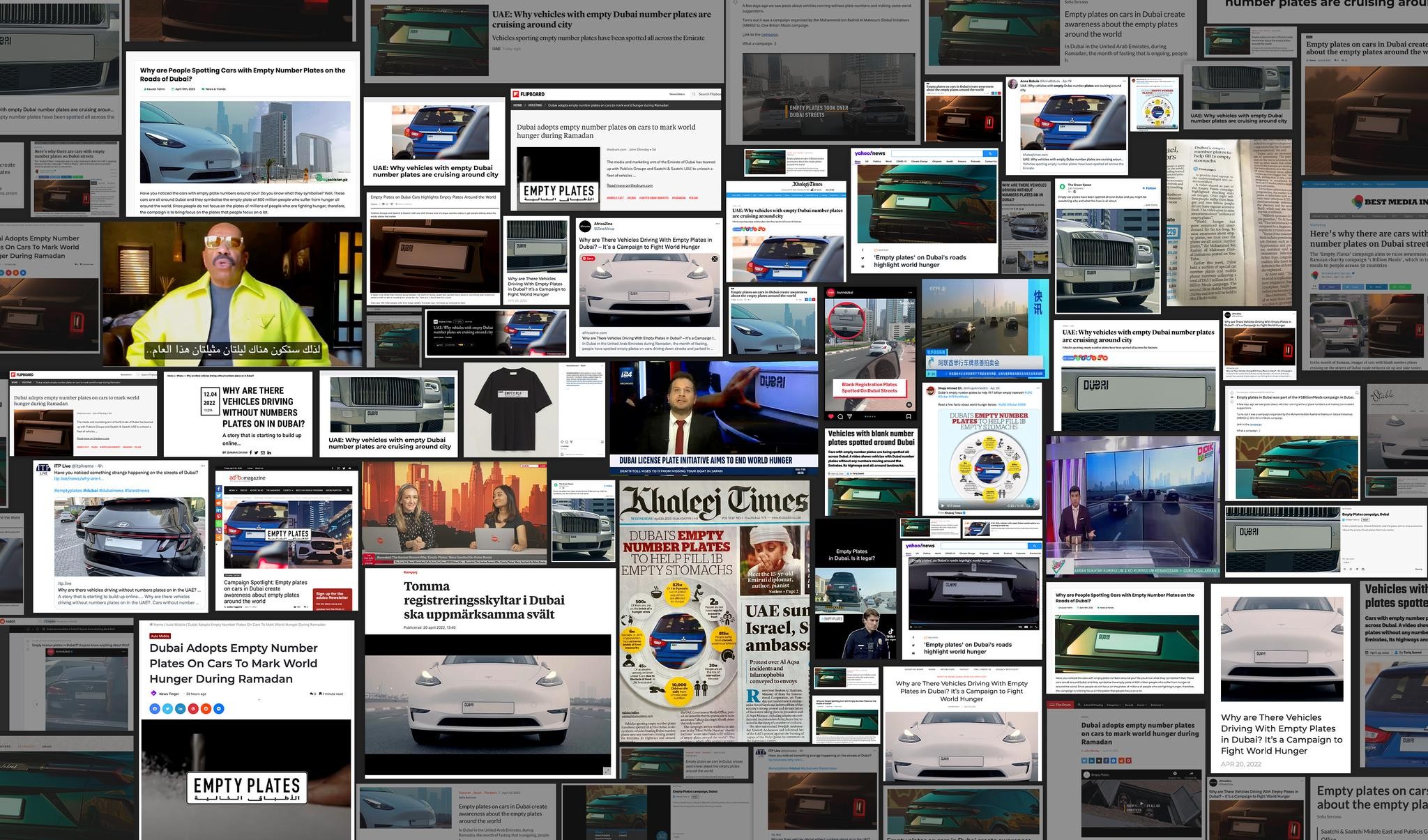Click red Save pin button on Tesla image
Image resolution: width=1428 pixels, height=840 pixels.
tap(589, 258)
